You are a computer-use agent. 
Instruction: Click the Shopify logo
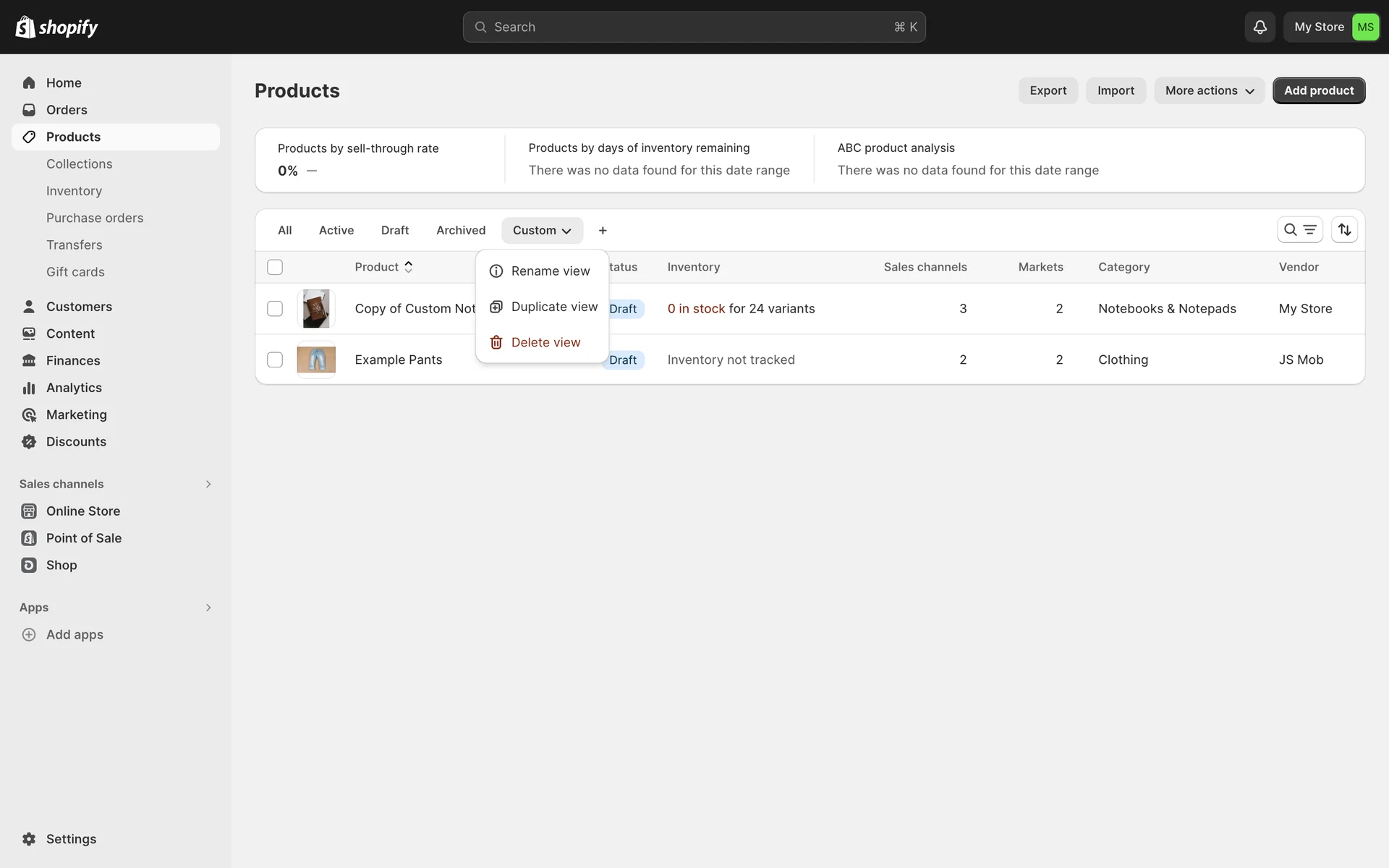coord(56,27)
